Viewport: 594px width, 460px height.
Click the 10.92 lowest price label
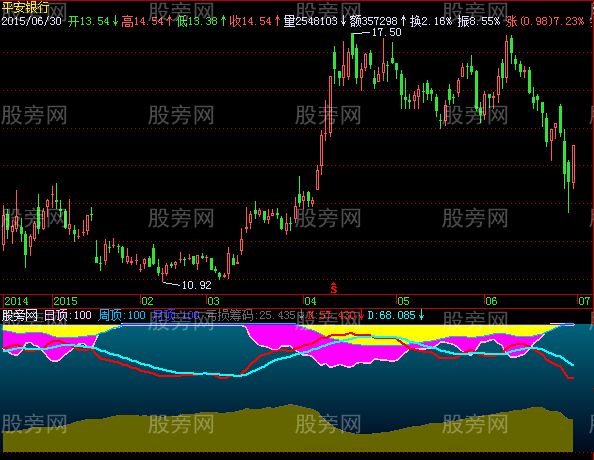click(197, 285)
